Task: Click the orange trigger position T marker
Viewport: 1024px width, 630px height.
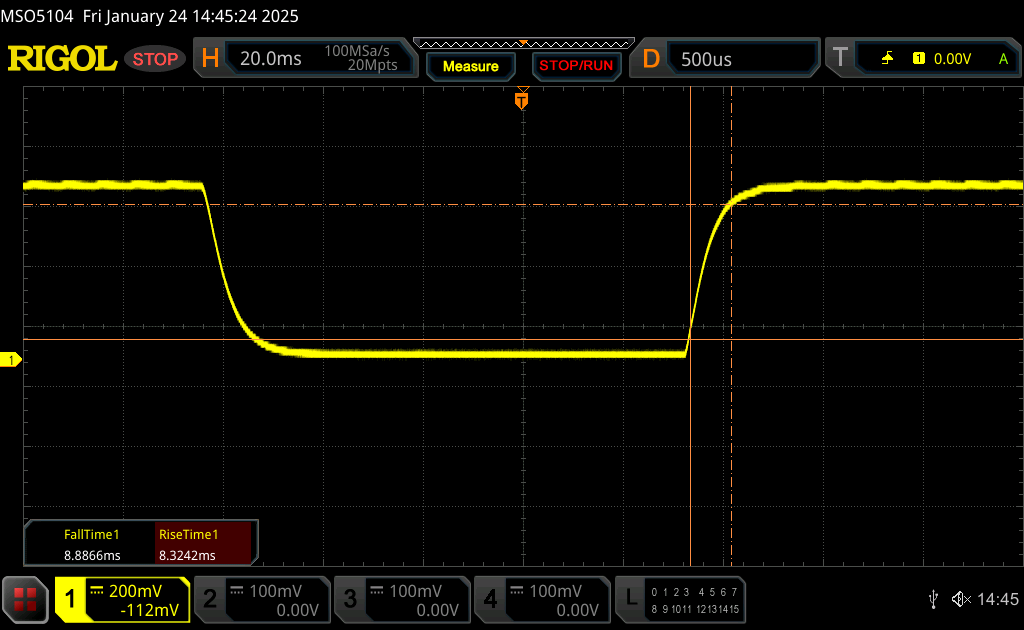Action: pos(521,100)
